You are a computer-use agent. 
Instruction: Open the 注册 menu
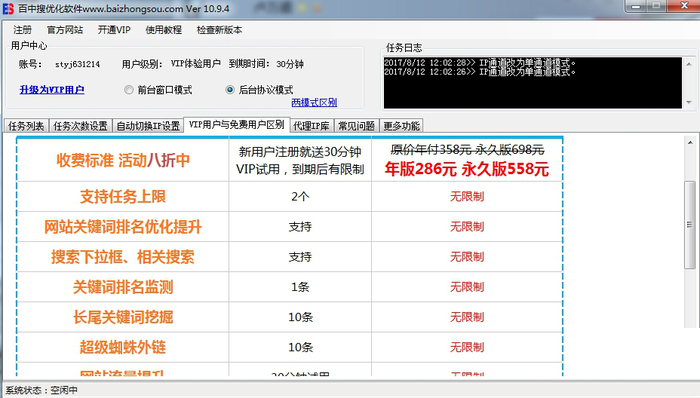22,30
